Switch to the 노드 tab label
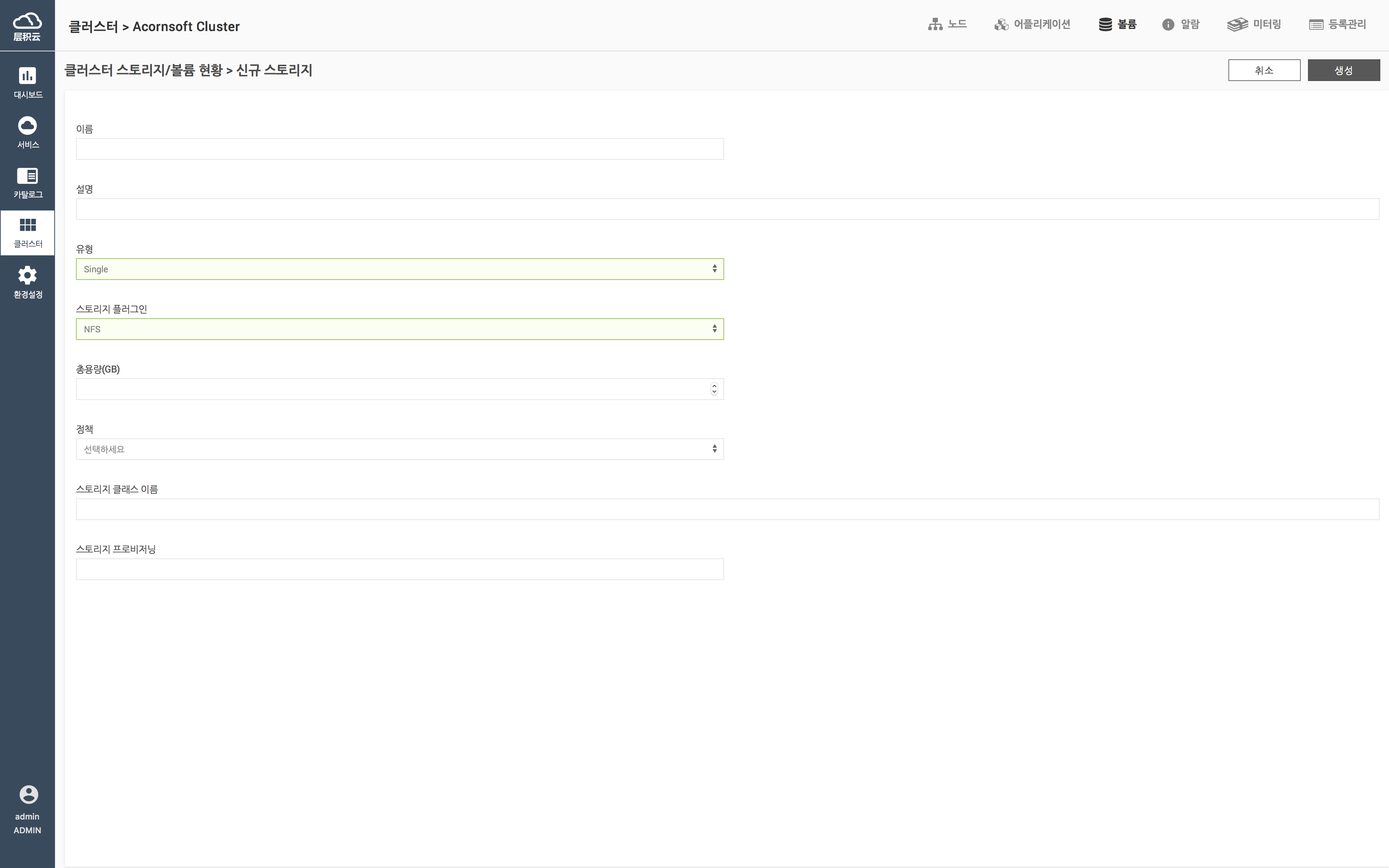Image resolution: width=1389 pixels, height=868 pixels. [x=957, y=24]
